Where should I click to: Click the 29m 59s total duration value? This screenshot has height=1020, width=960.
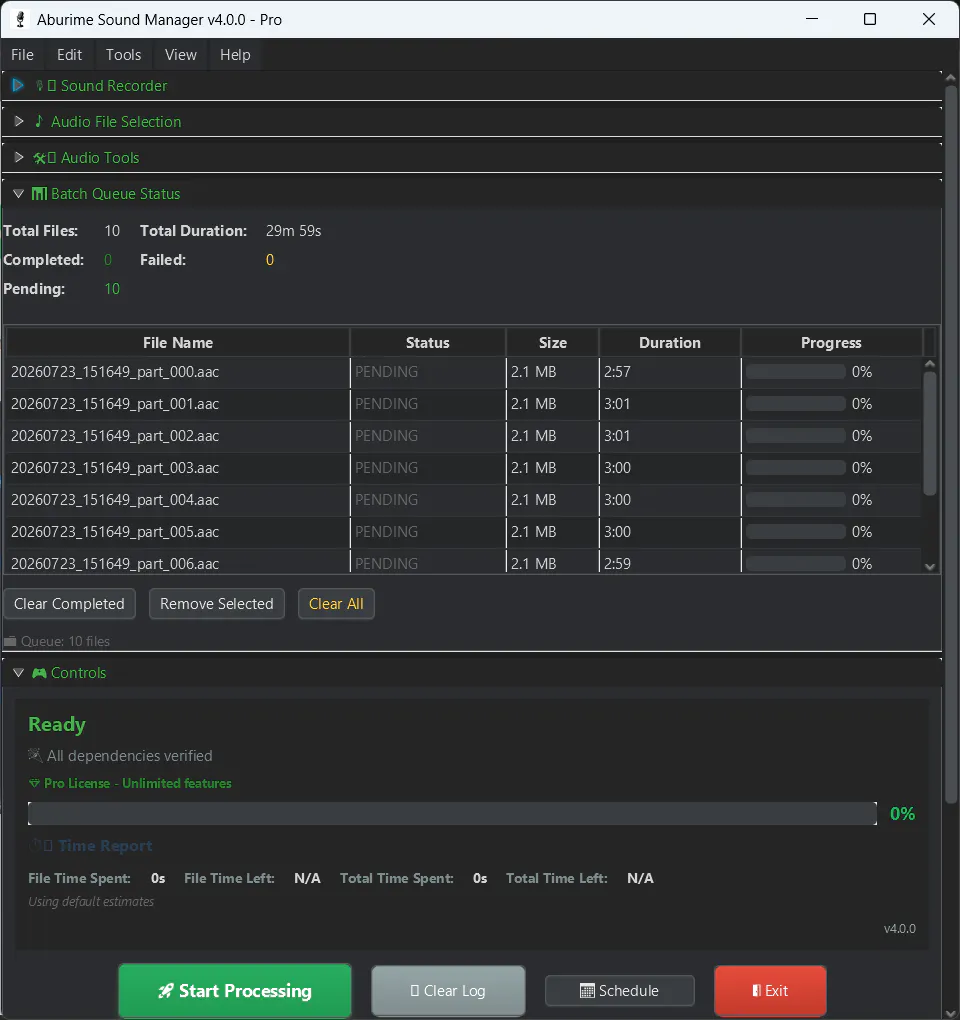pos(293,231)
